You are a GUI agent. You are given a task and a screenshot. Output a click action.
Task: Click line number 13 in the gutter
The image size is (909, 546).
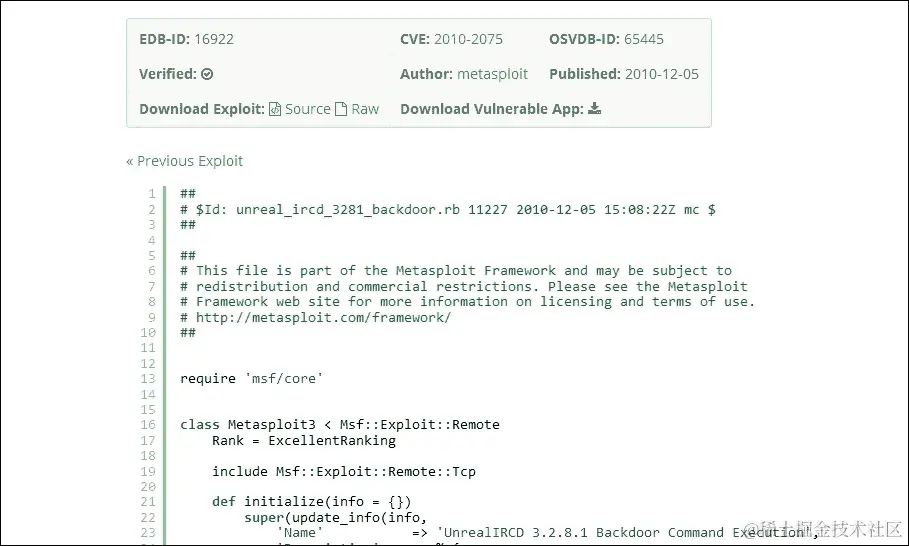point(148,378)
